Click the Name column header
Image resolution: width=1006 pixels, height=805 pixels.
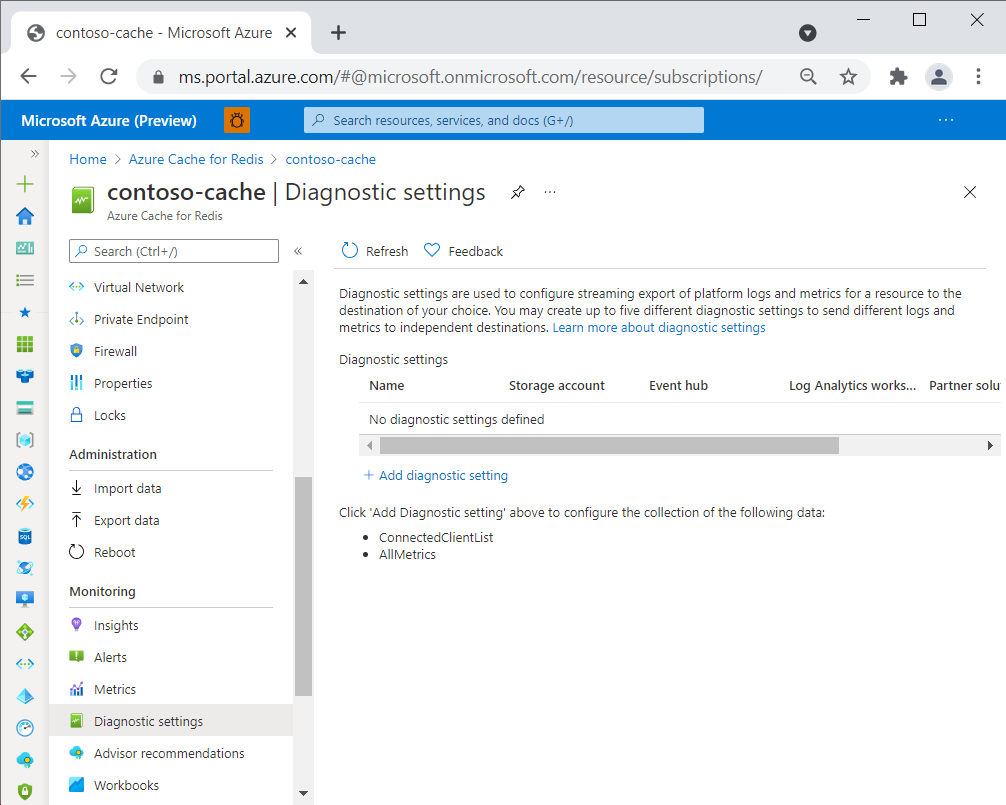386,386
